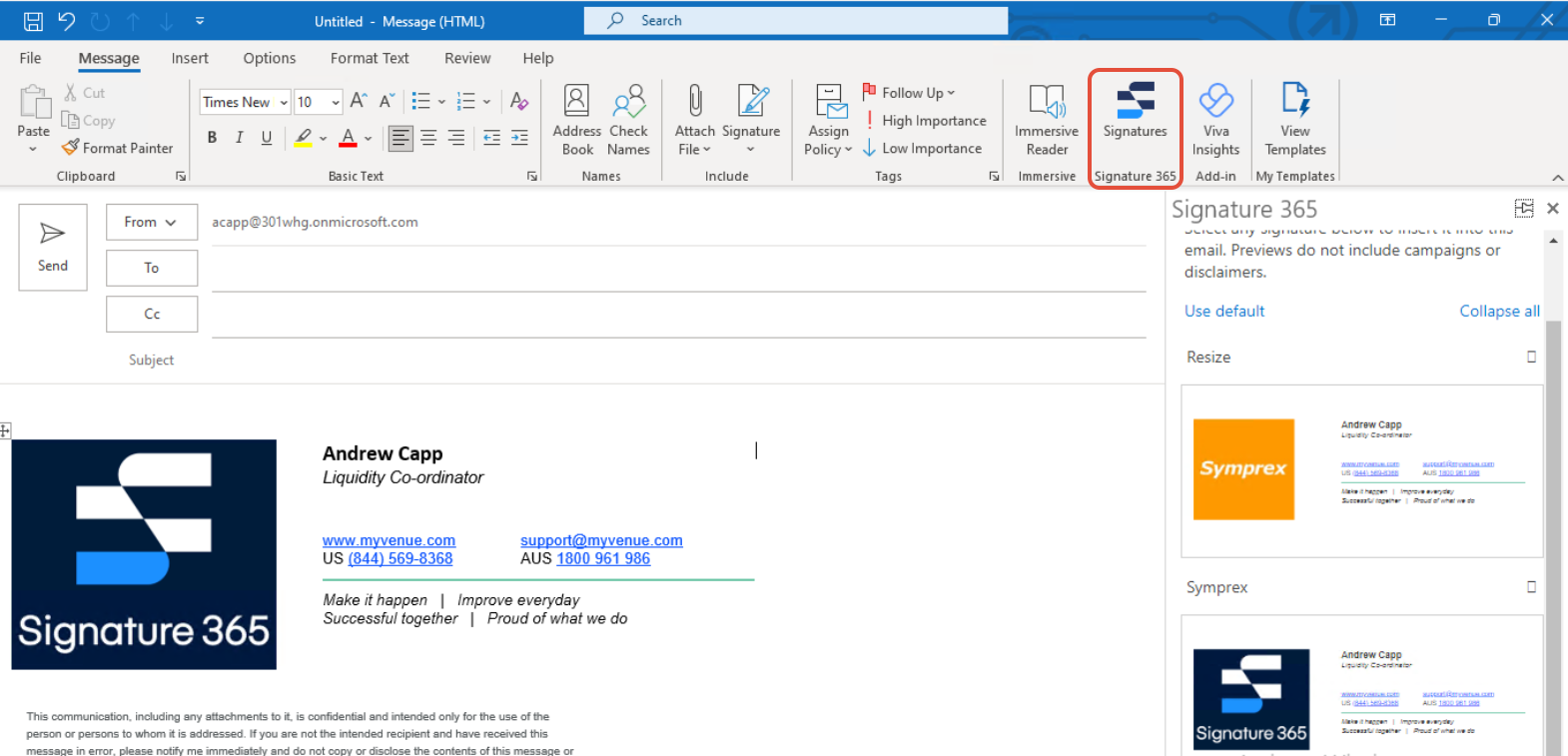
Task: Open the From account dropdown
Action: pyautogui.click(x=152, y=222)
